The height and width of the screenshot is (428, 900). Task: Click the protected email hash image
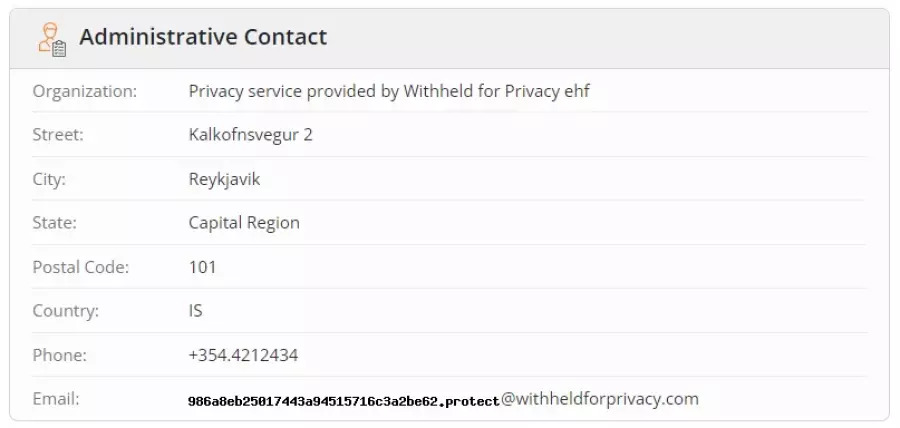[x=344, y=402]
